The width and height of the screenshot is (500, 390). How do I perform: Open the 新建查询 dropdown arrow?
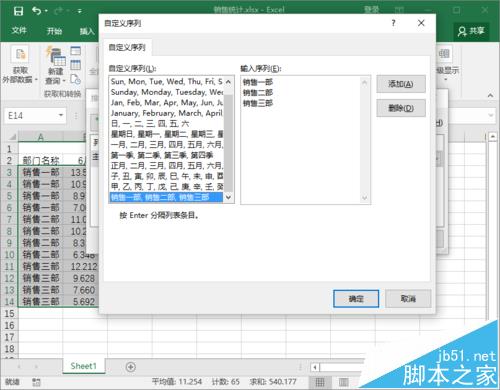64,81
